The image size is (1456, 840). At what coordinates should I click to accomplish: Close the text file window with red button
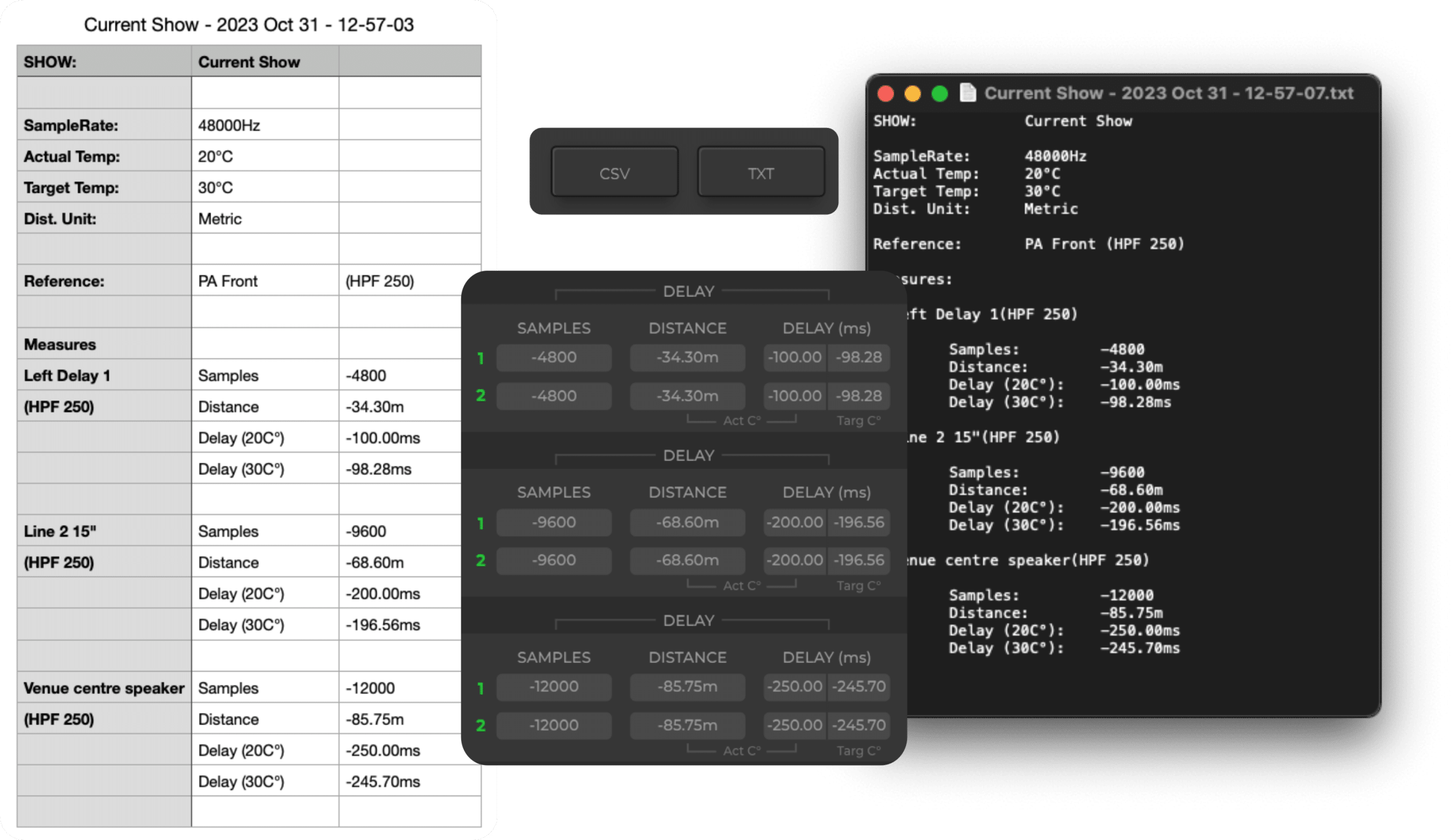(886, 93)
